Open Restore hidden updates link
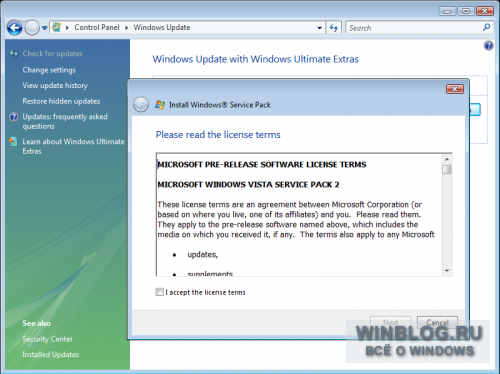Screen dimensions: 500x374 61,101
